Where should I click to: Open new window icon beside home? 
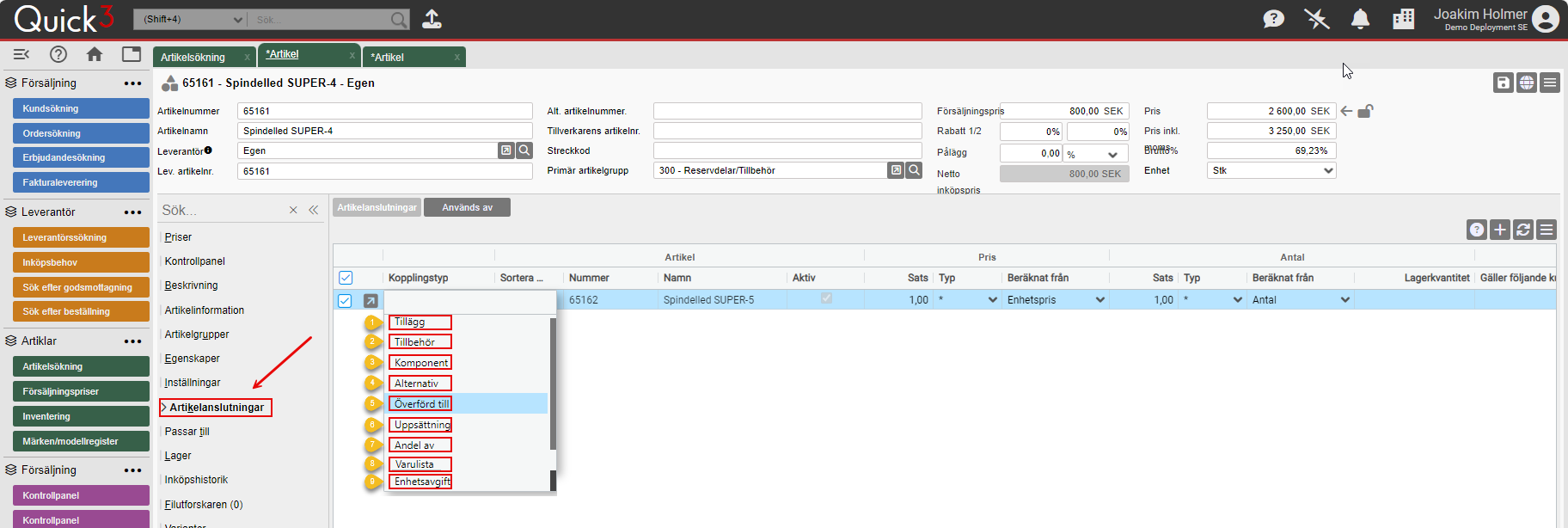point(132,54)
